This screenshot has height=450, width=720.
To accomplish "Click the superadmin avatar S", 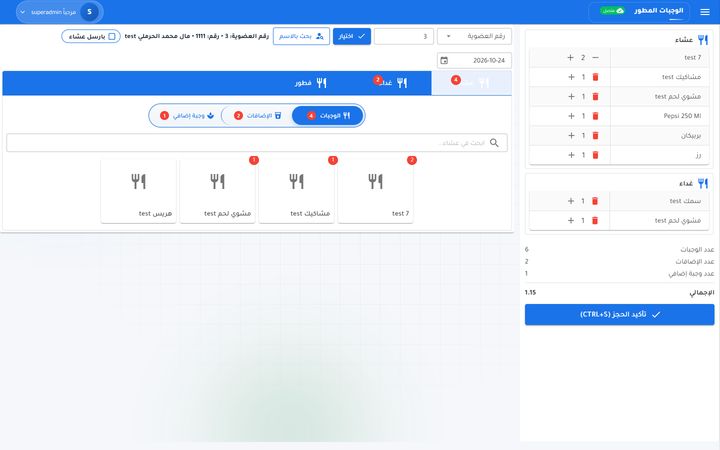I will pos(90,12).
